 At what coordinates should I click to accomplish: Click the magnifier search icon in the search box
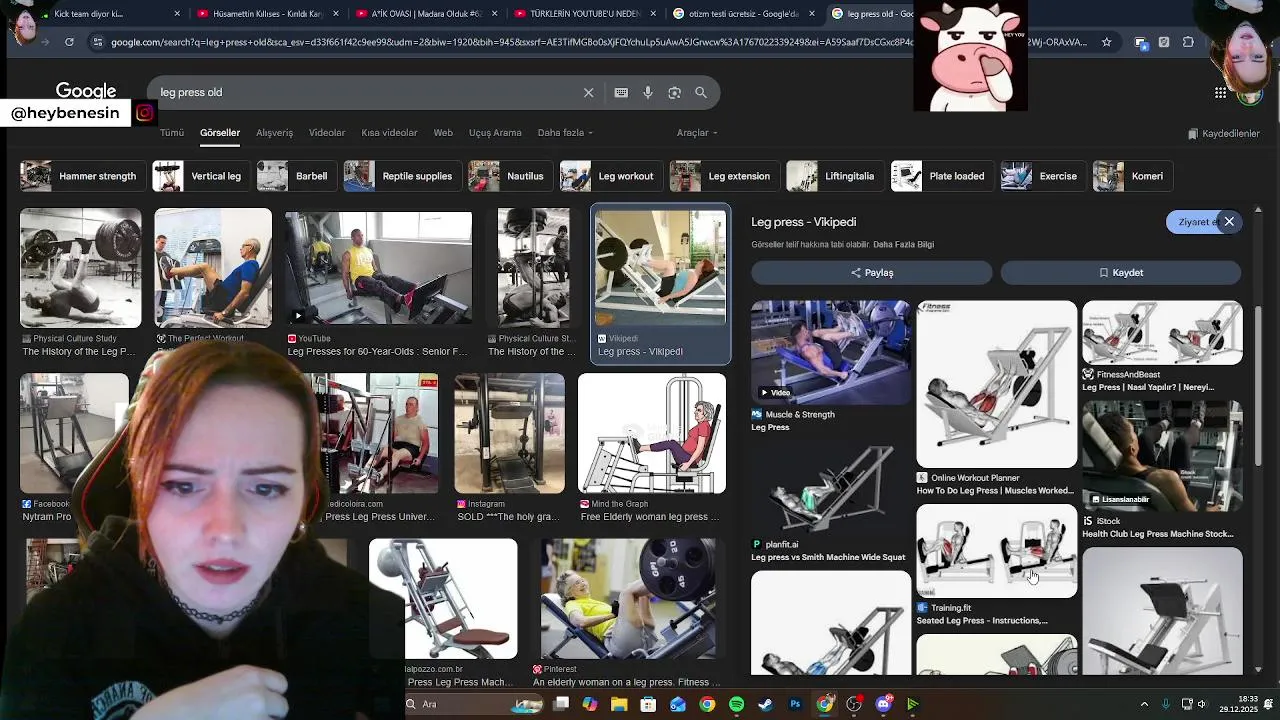tap(701, 93)
